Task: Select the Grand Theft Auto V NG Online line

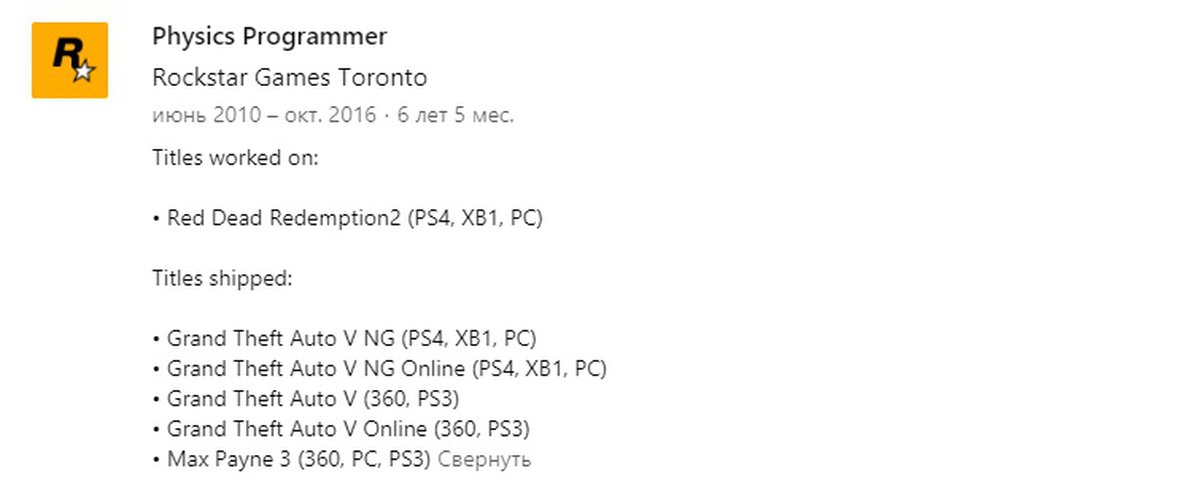Action: 386,369
